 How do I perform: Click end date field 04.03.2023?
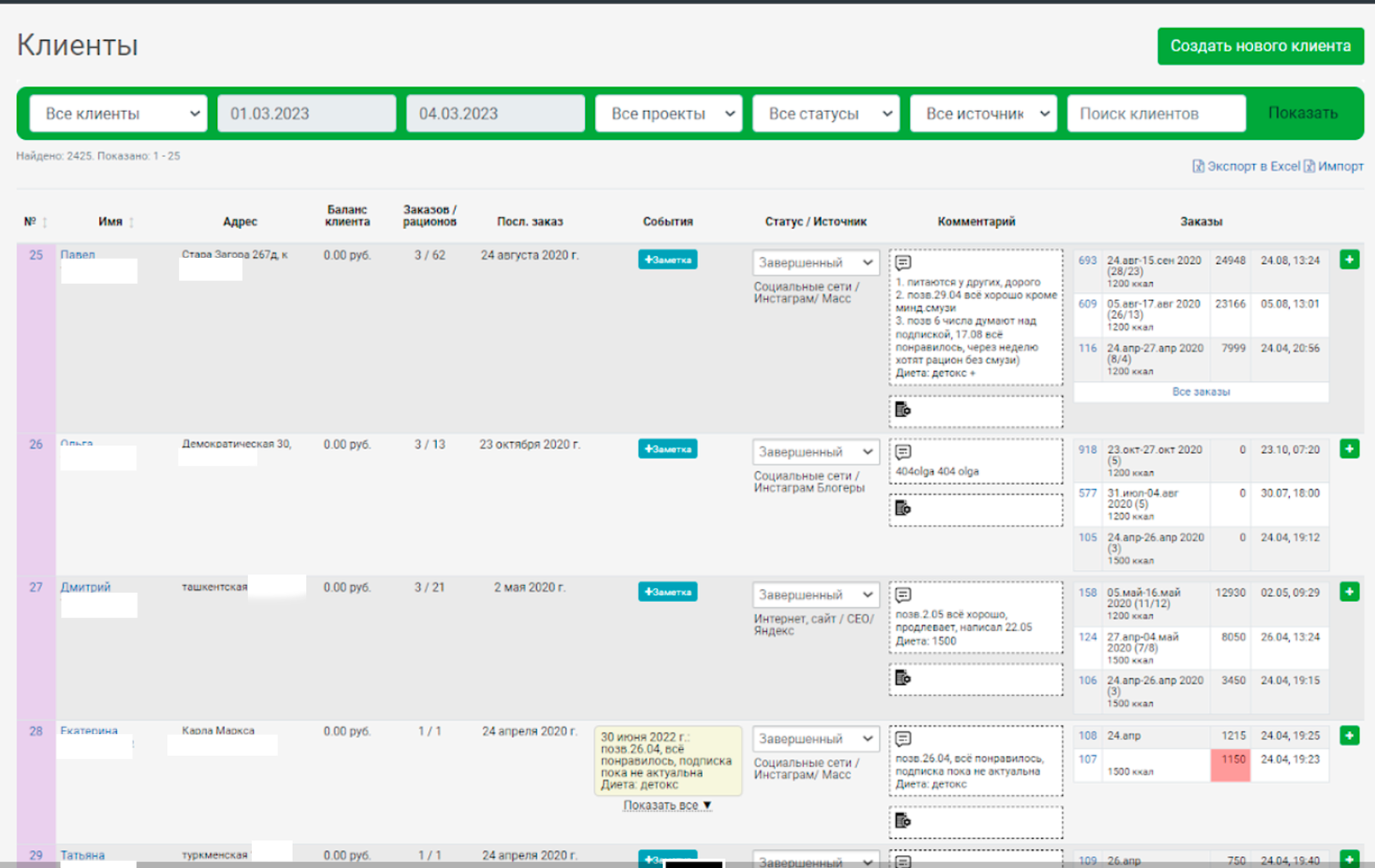tap(495, 113)
